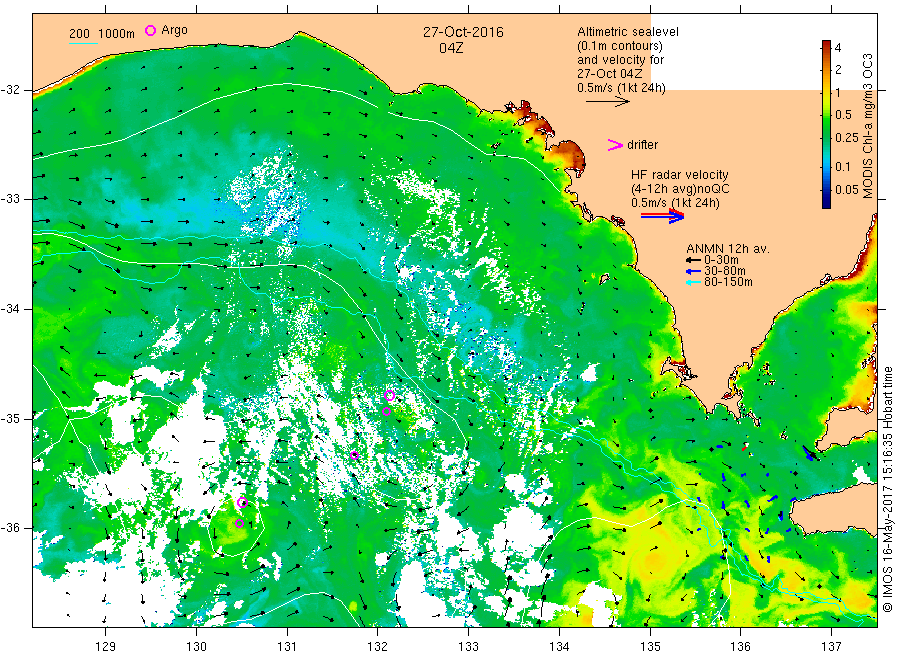Select the isolated Argo float marker near 131.7E 35.3S
900x660 pixels.
(354, 456)
